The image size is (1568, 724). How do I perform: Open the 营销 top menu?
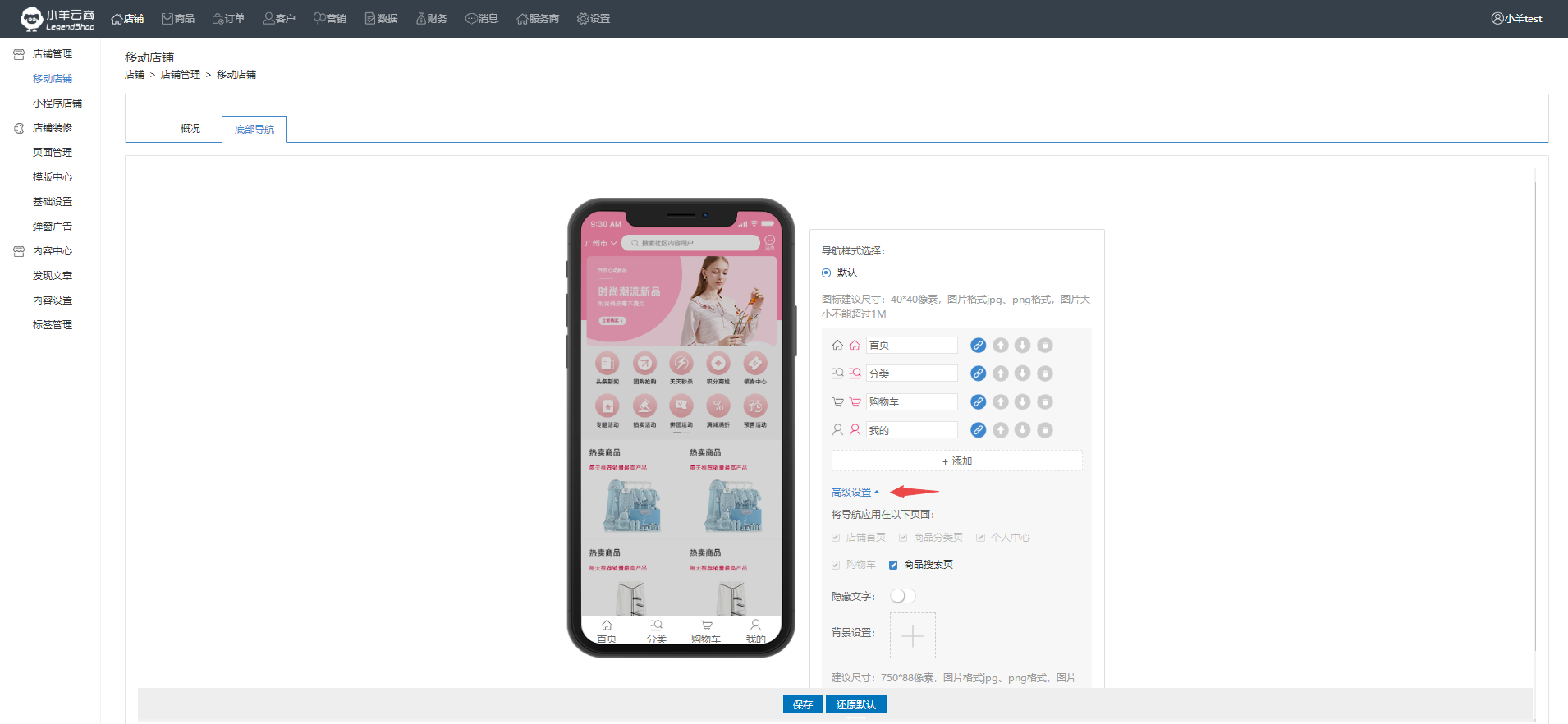point(330,18)
